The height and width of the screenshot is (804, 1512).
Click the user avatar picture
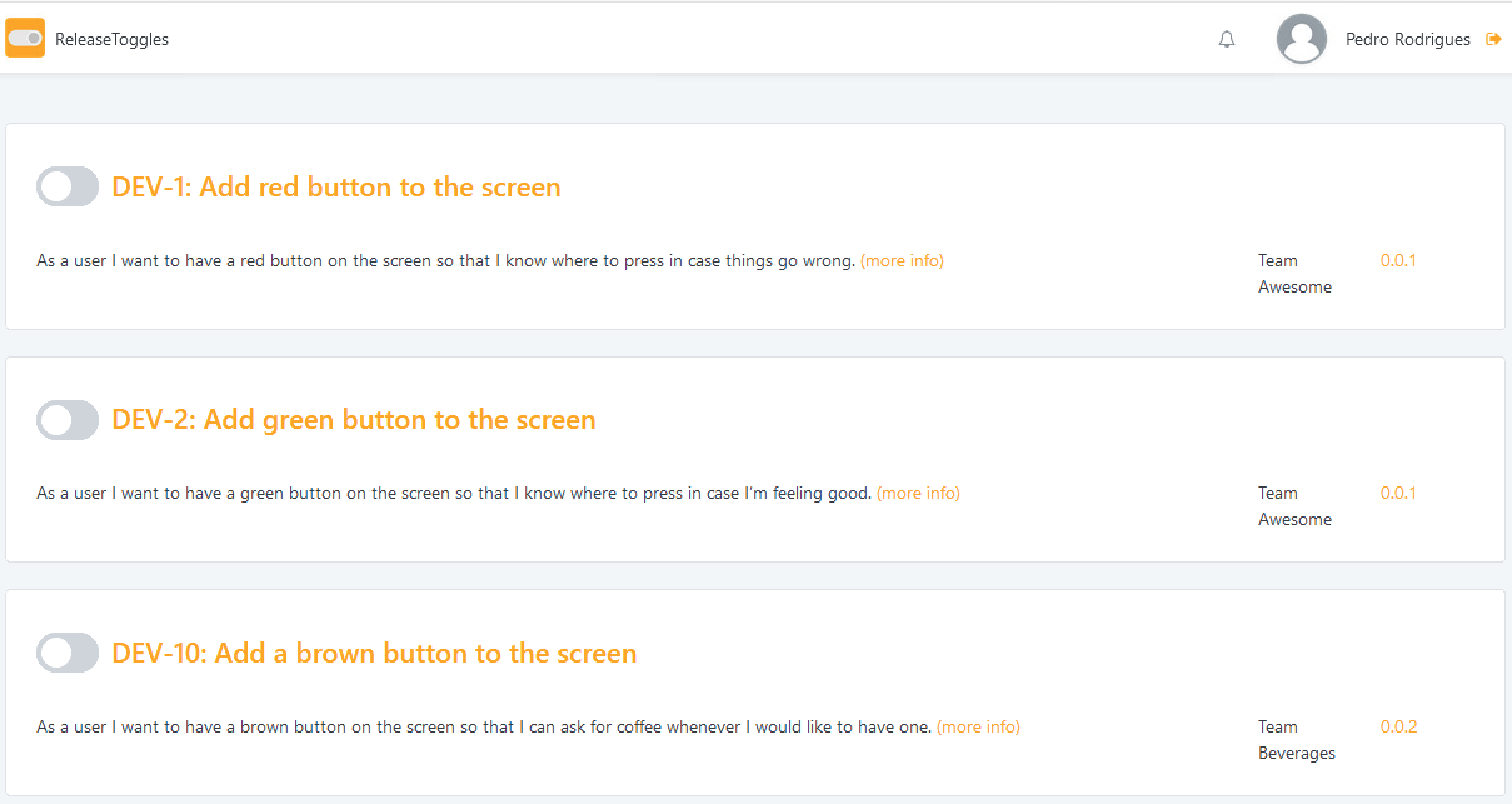1302,39
